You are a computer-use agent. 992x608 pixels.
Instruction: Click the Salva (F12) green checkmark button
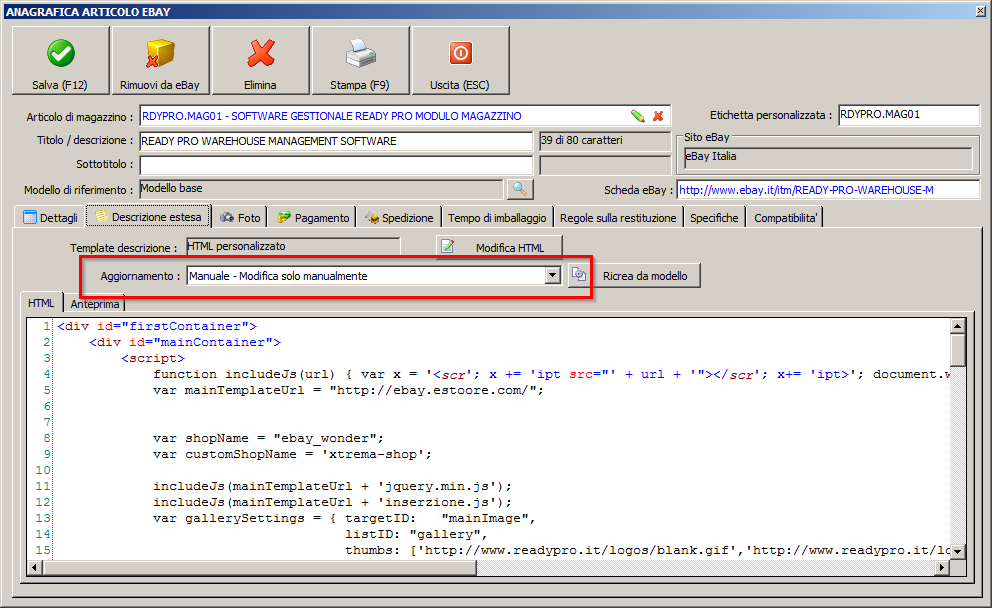61,61
